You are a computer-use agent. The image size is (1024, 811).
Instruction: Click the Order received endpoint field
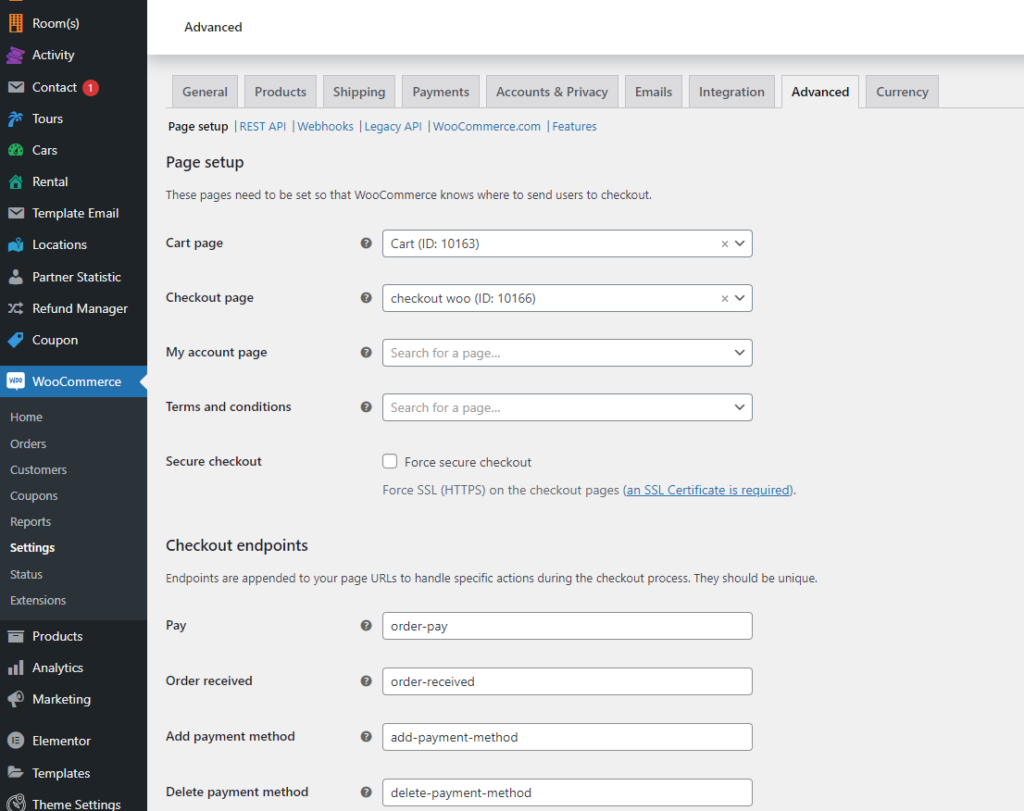click(x=567, y=682)
